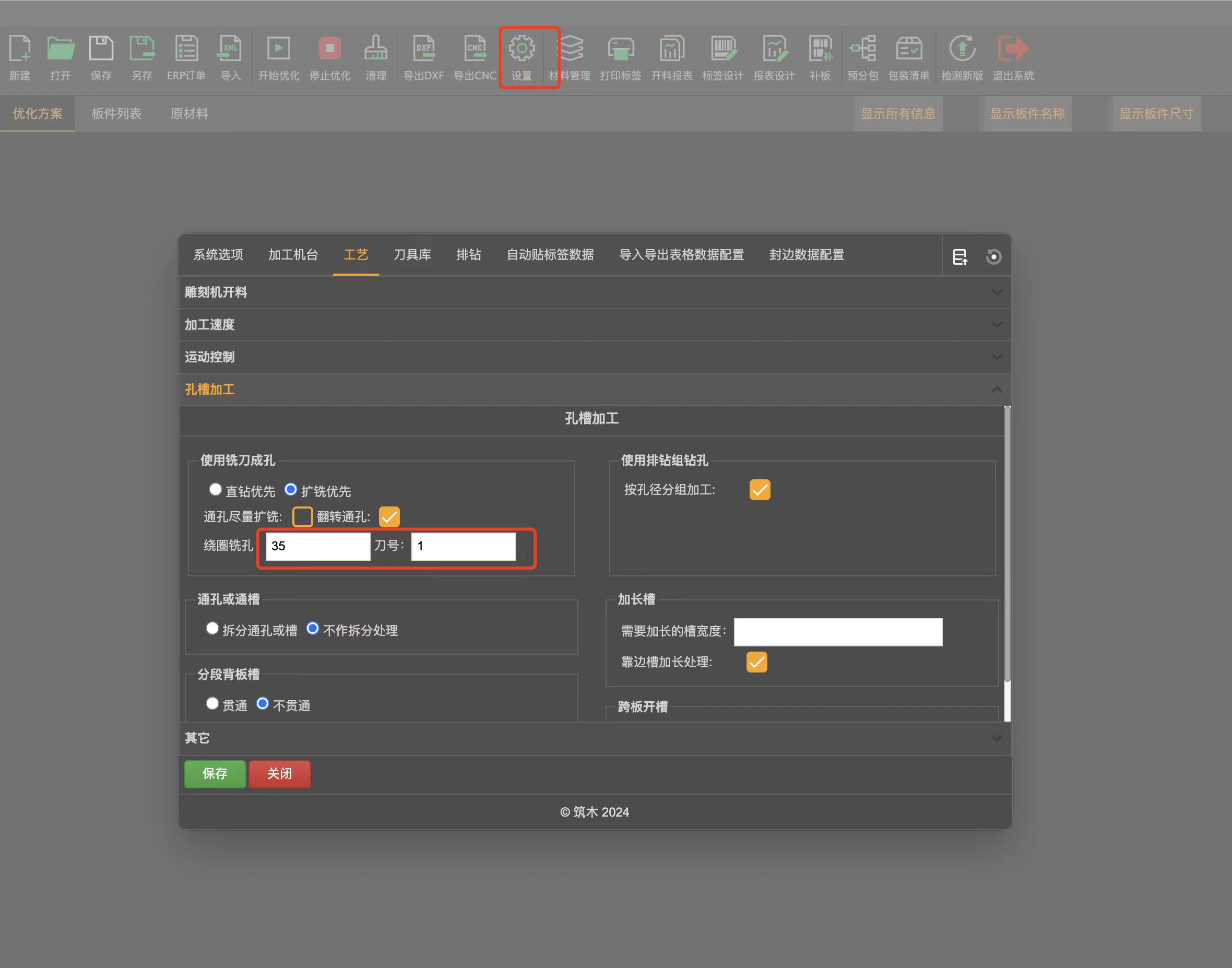This screenshot has width=1232, height=968.
Task: Switch to the 刀具库 tab
Action: coord(412,255)
